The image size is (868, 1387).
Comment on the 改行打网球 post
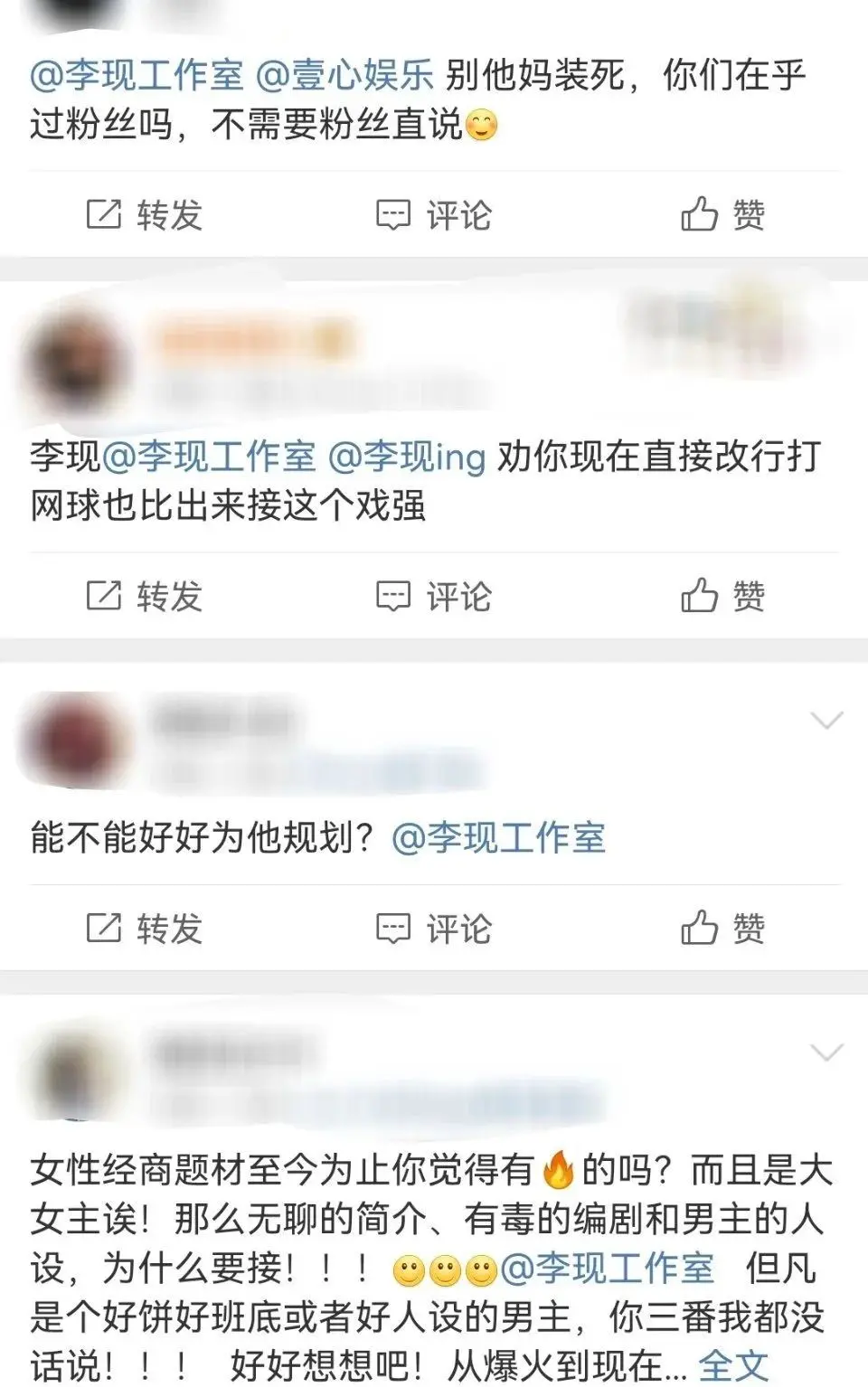(434, 597)
